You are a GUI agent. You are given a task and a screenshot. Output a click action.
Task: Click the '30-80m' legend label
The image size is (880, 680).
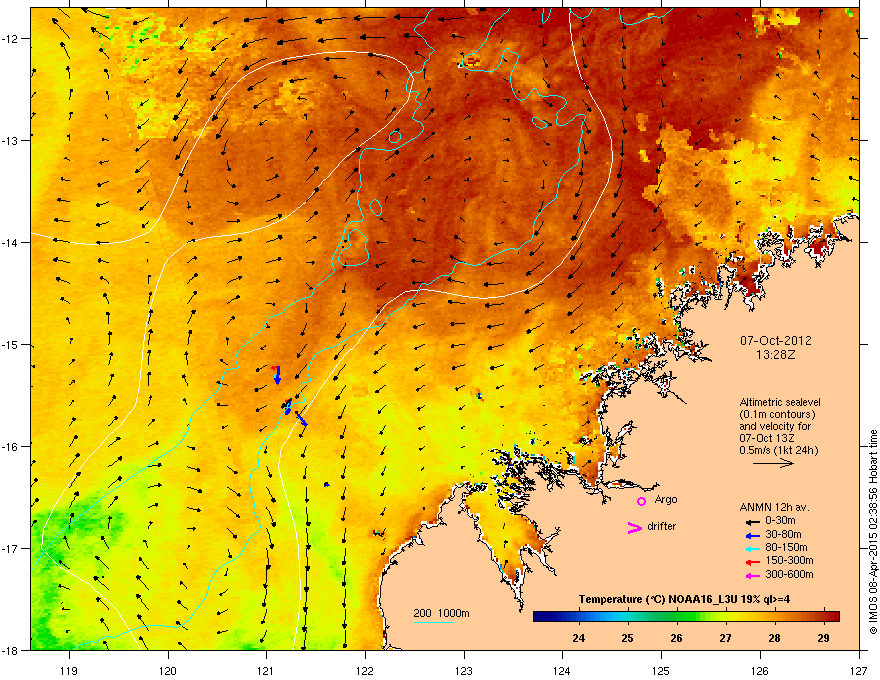coord(783,534)
